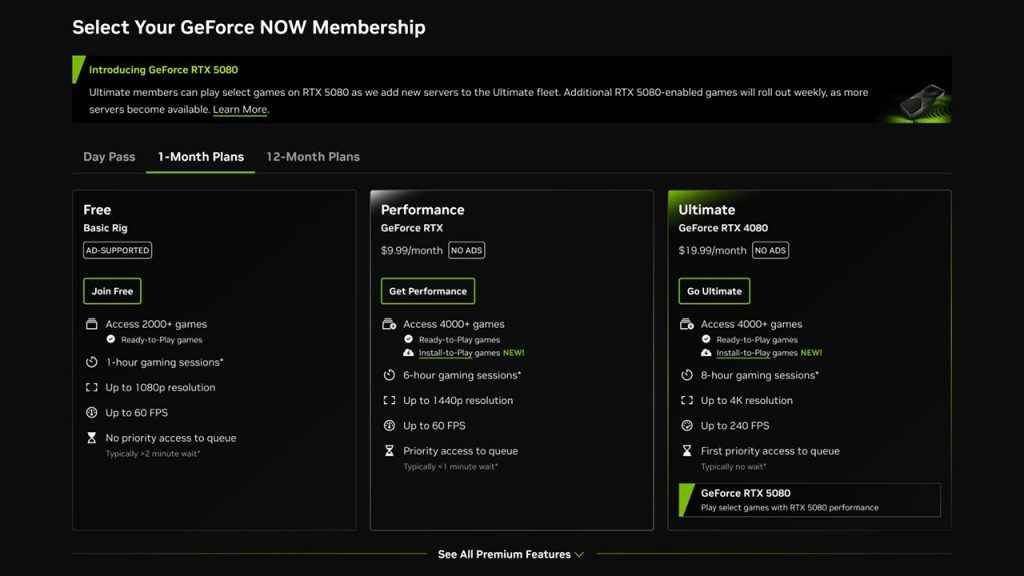
Task: Click the checkmark icon next to Ultimate Ready-to-Play games
Action: point(706,338)
